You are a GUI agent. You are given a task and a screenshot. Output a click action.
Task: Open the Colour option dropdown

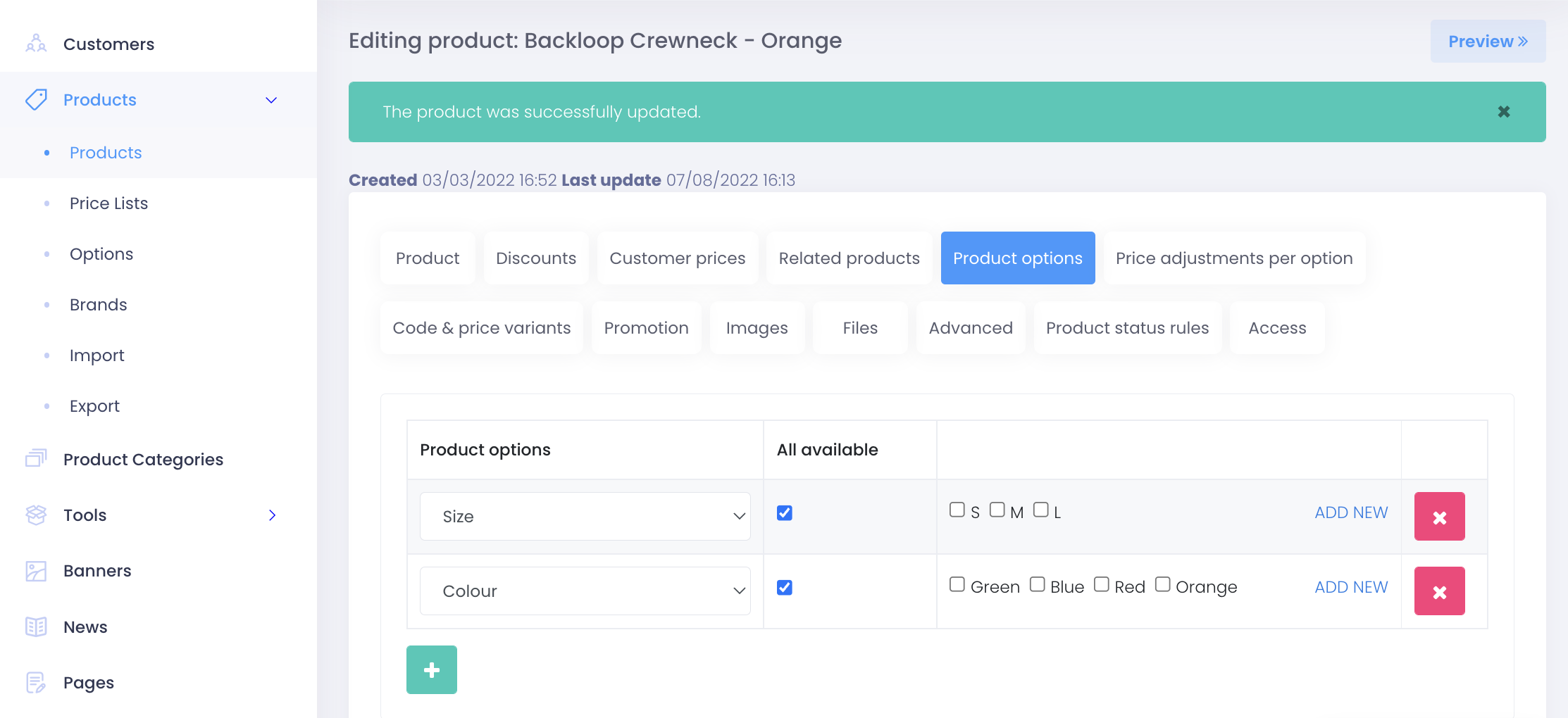pos(585,591)
